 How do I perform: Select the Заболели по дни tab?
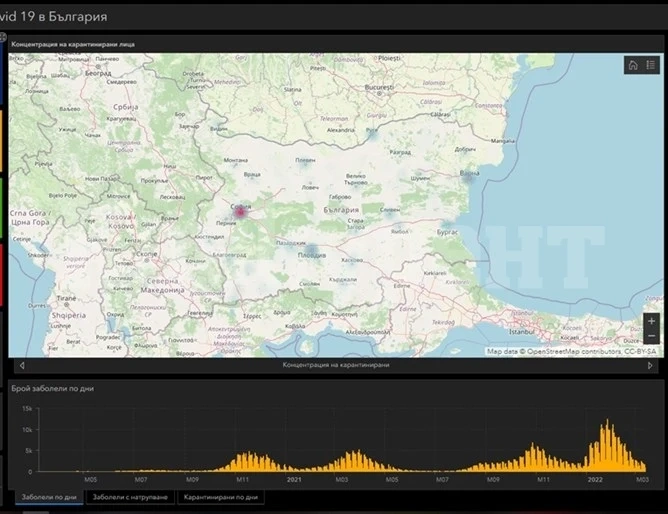(x=49, y=497)
